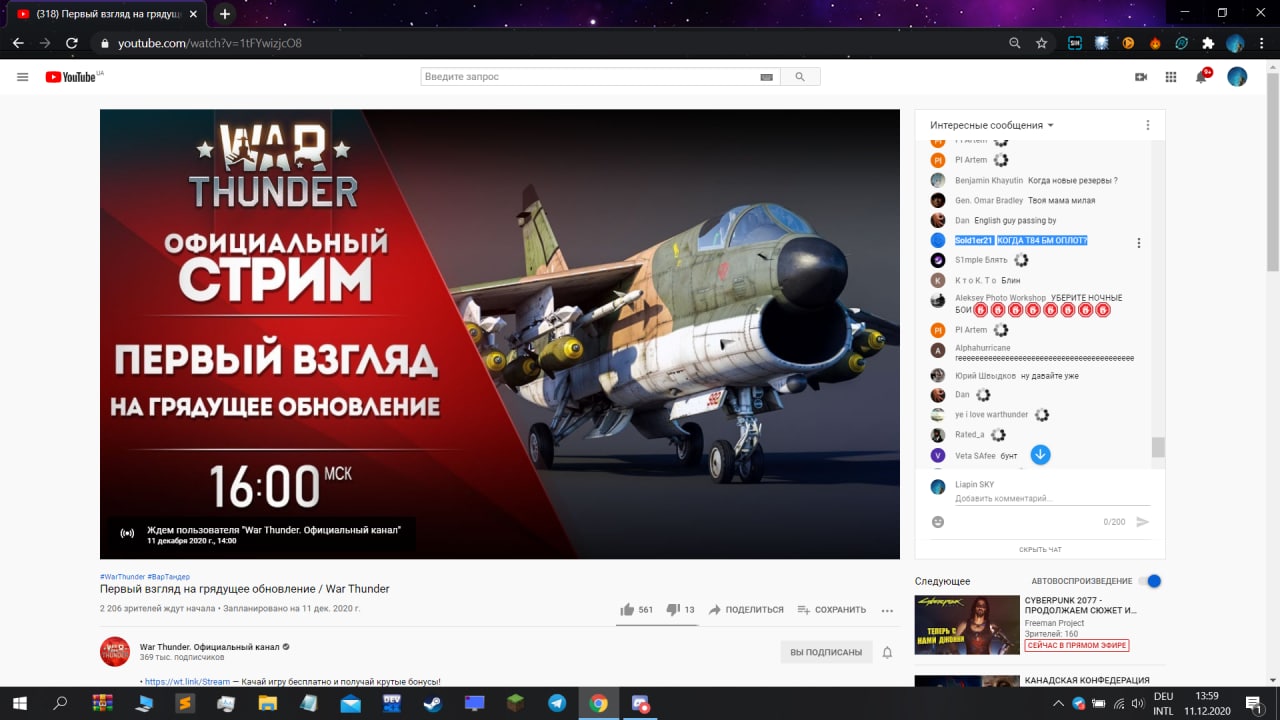This screenshot has height=720, width=1280.
Task: Open the create video camera icon
Action: click(x=1141, y=77)
